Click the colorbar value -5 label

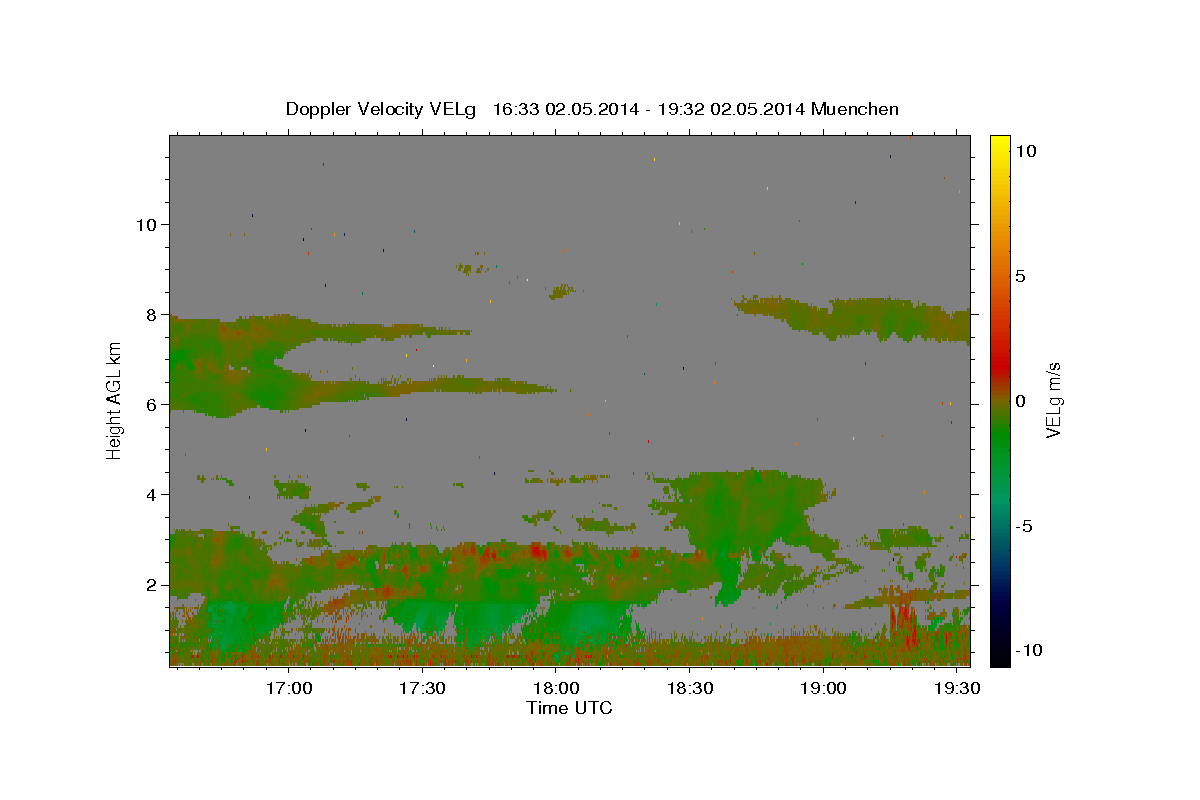1023,526
